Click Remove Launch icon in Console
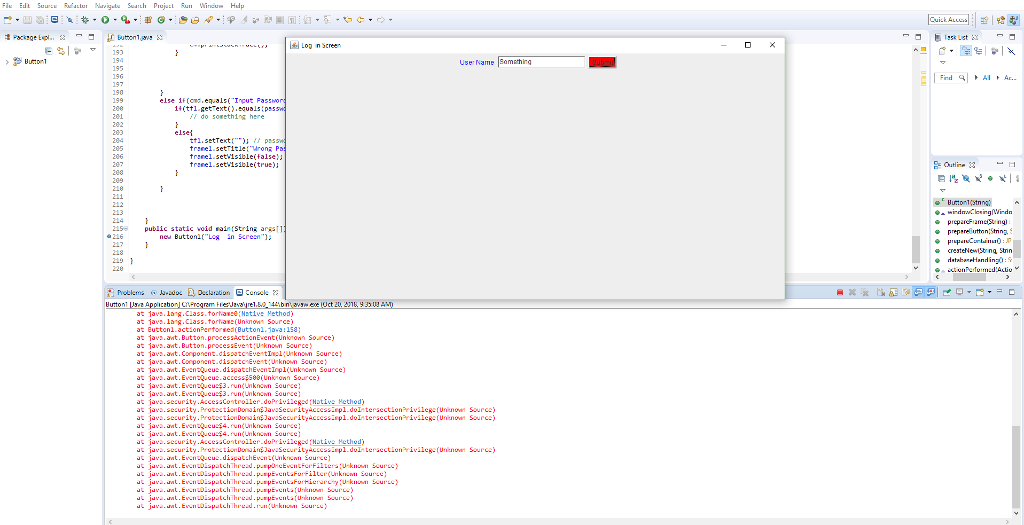 tap(852, 293)
